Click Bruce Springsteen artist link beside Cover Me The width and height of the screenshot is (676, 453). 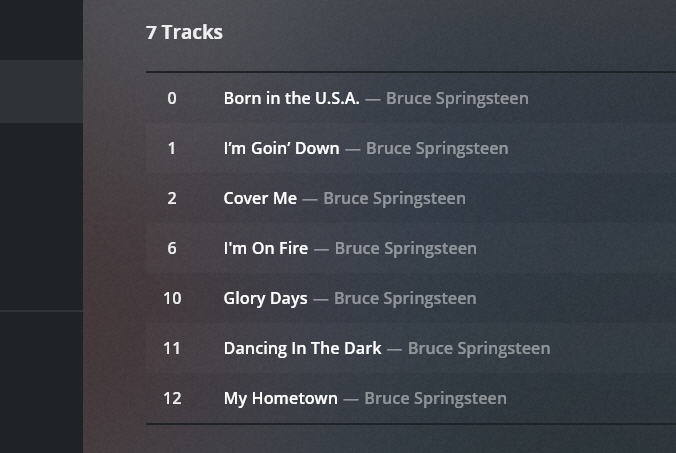click(394, 198)
